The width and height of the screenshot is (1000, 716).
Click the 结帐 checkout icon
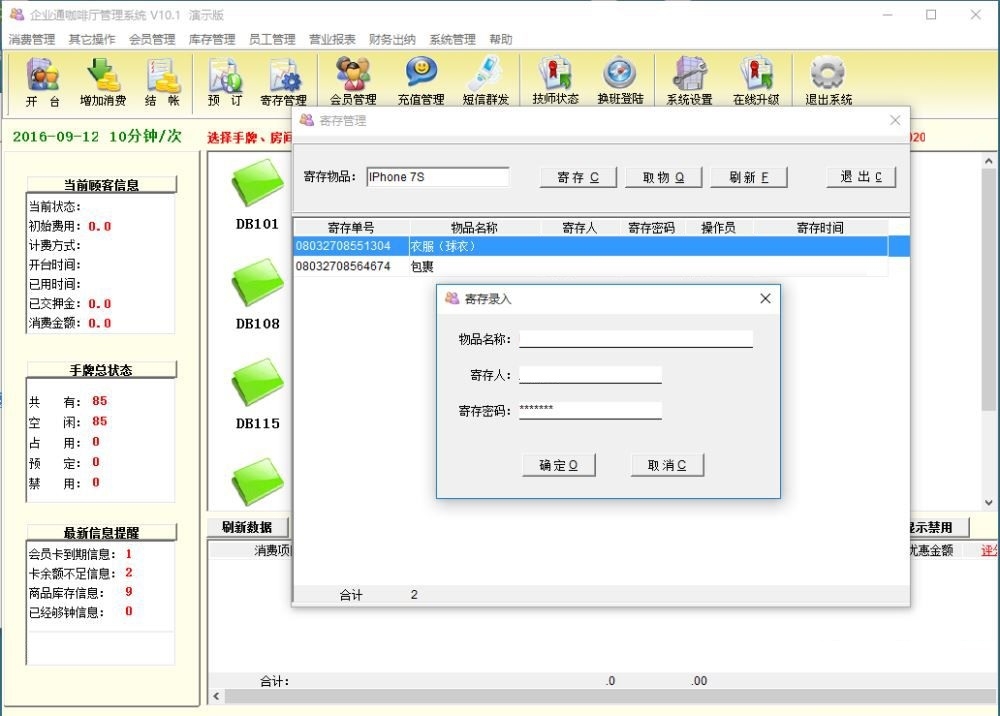click(x=163, y=82)
